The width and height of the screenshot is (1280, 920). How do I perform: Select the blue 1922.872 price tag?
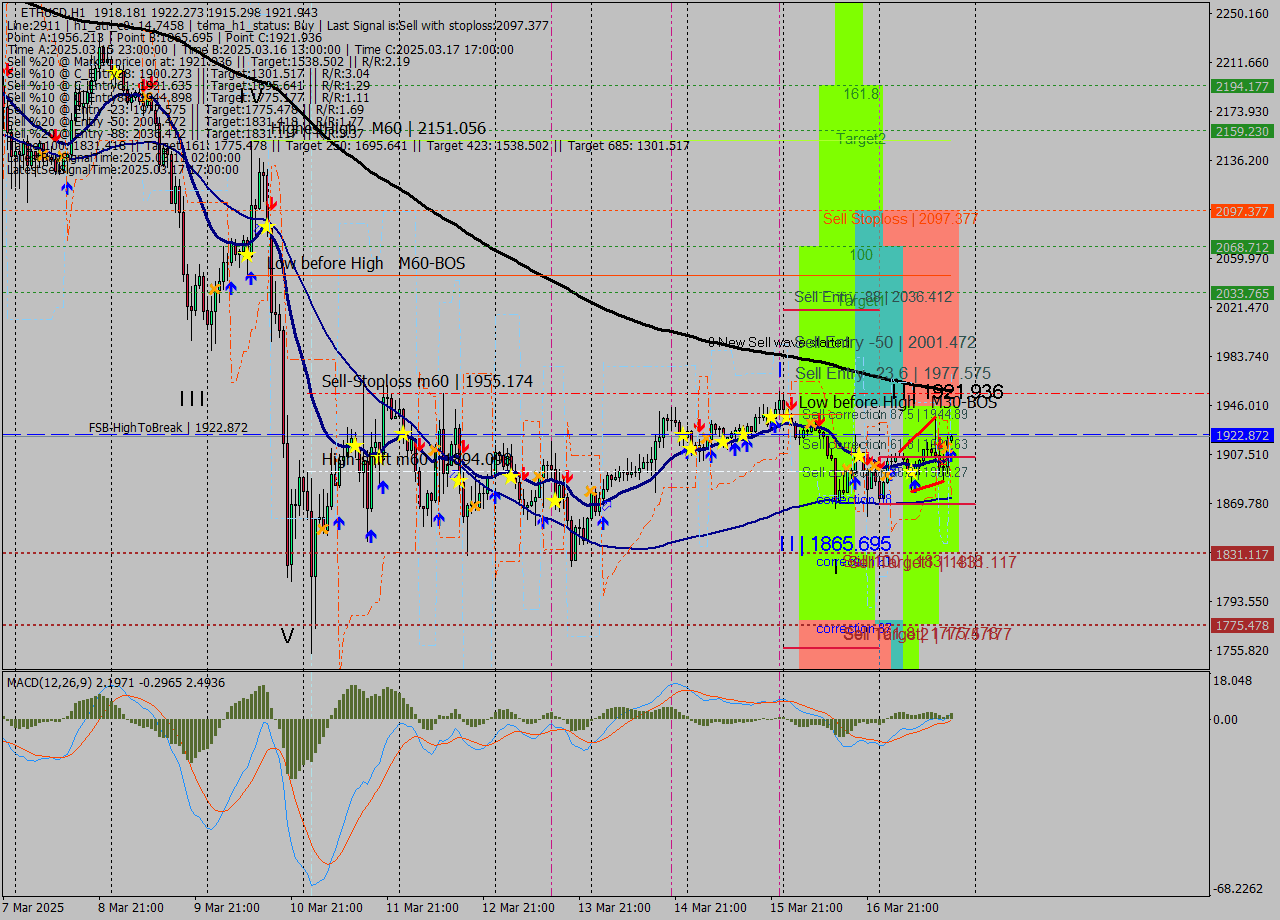click(1241, 435)
